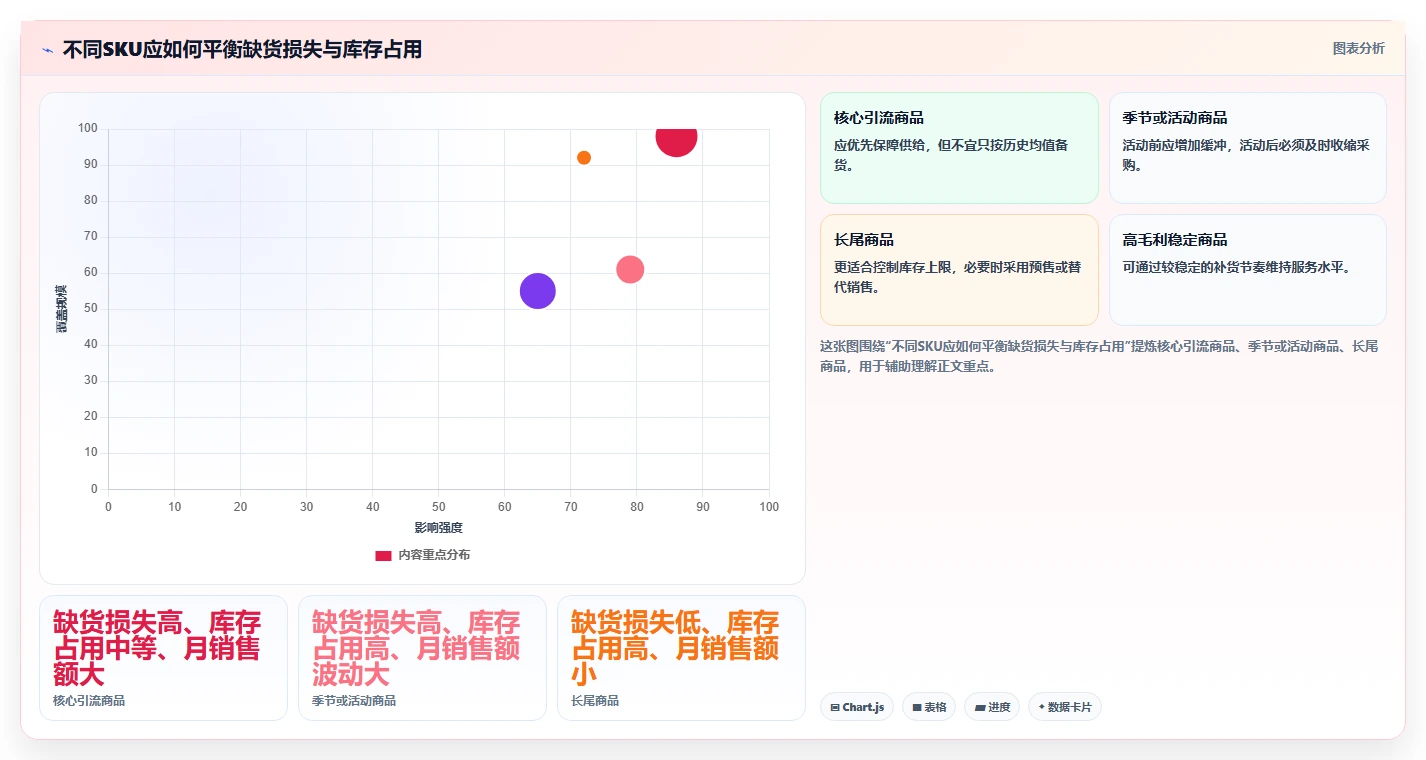Click the 表格 tag chip
Image resolution: width=1426 pixels, height=760 pixels.
pos(929,707)
